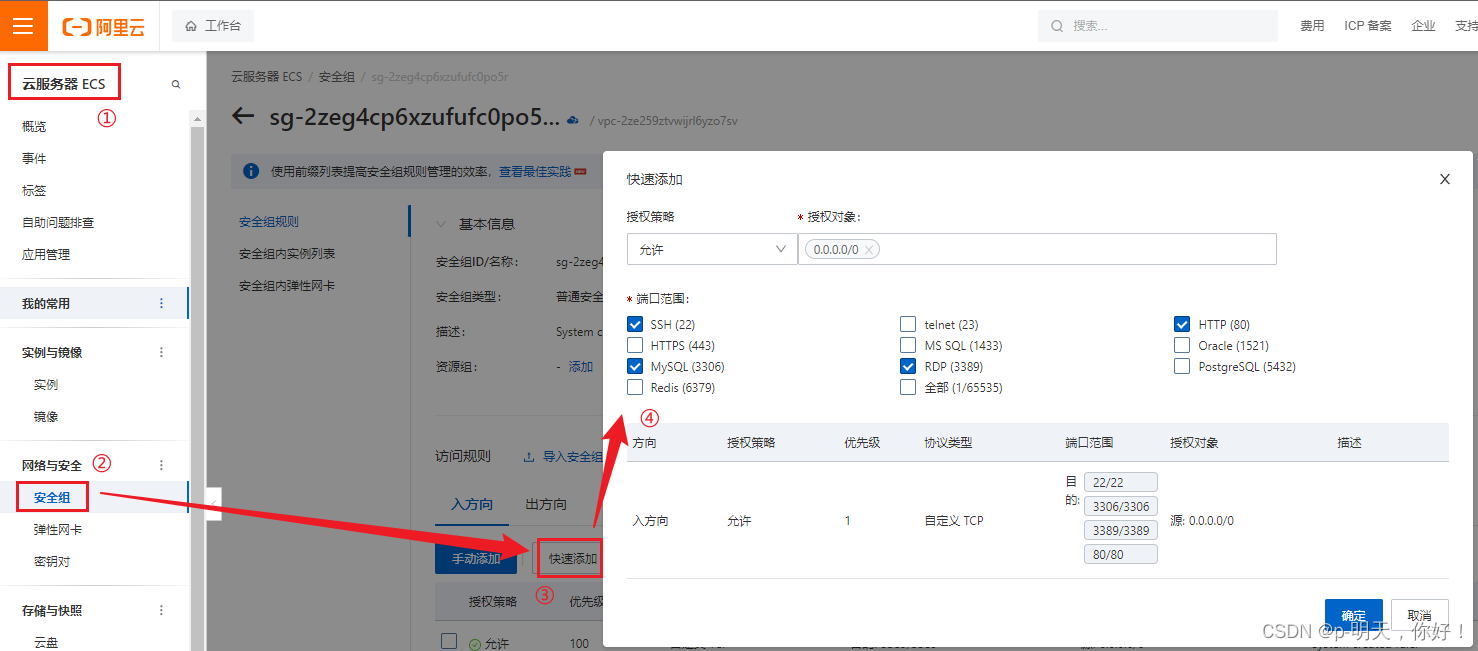Click the 22/22 port range tag

1120,482
